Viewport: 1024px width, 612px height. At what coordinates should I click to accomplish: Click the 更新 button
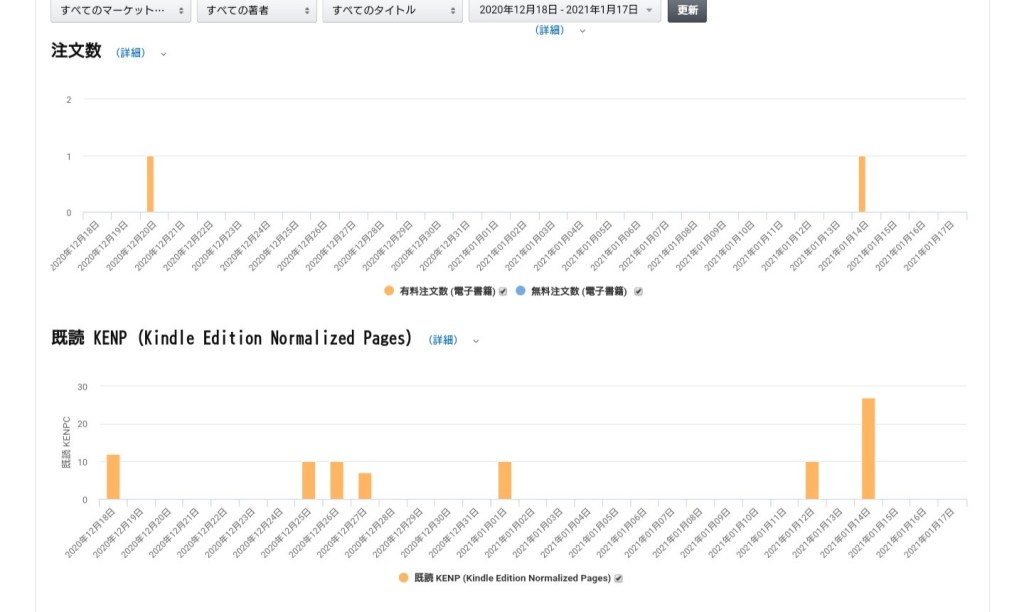(x=687, y=10)
